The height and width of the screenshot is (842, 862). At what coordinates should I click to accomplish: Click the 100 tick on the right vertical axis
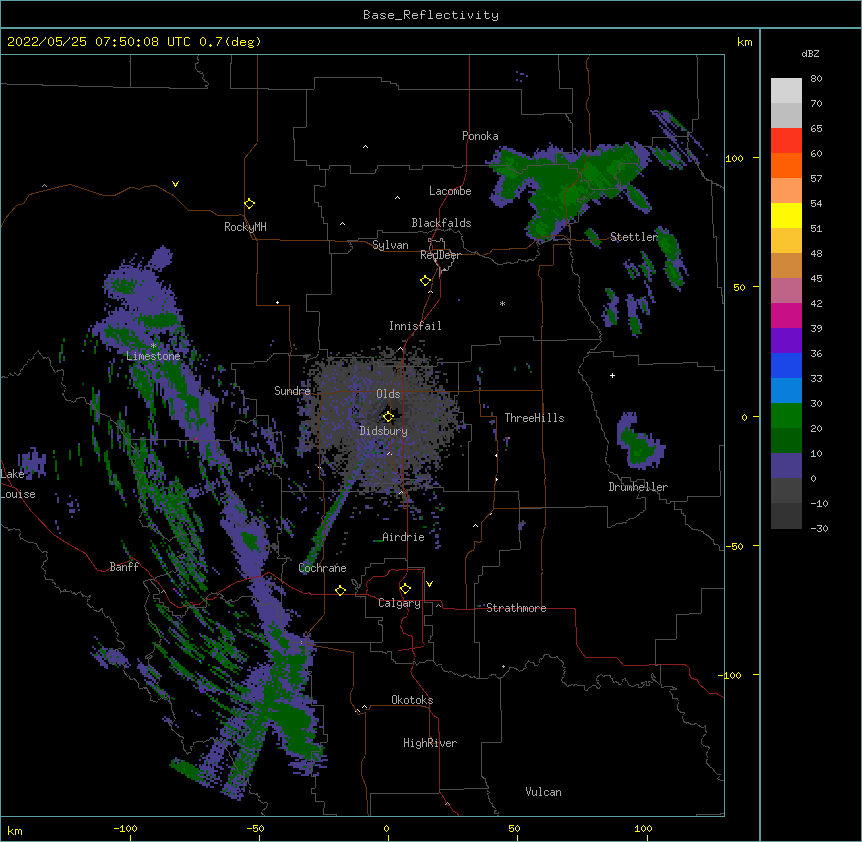pyautogui.click(x=734, y=158)
